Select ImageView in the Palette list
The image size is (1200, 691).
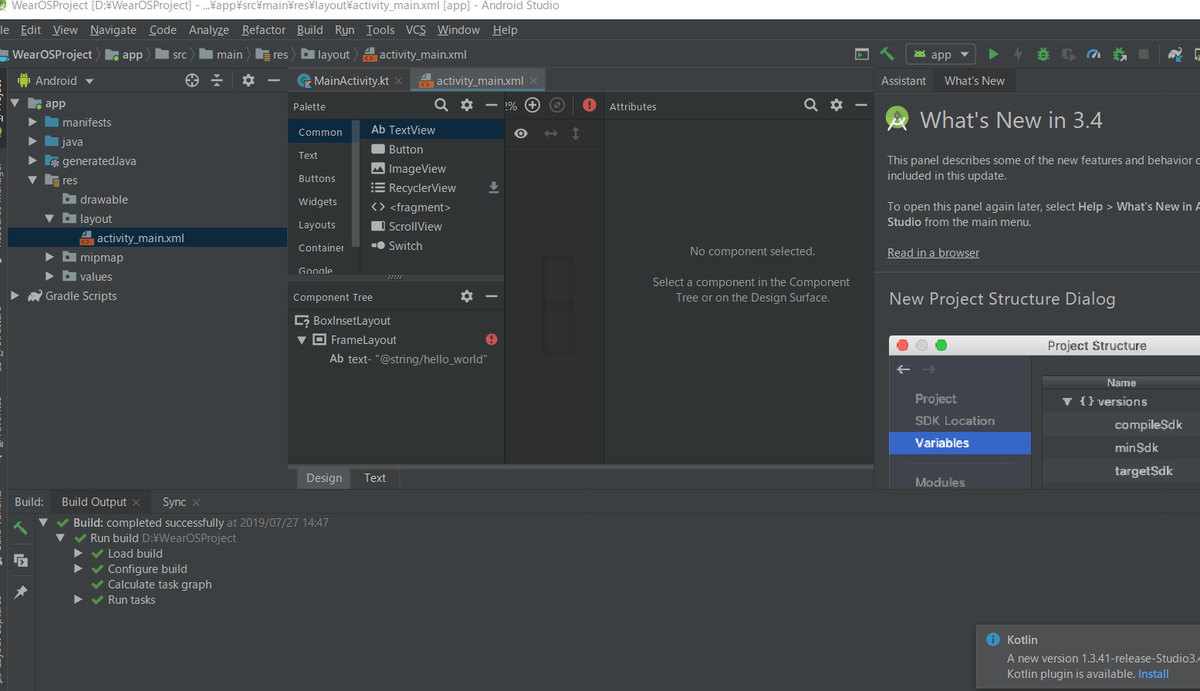(417, 169)
